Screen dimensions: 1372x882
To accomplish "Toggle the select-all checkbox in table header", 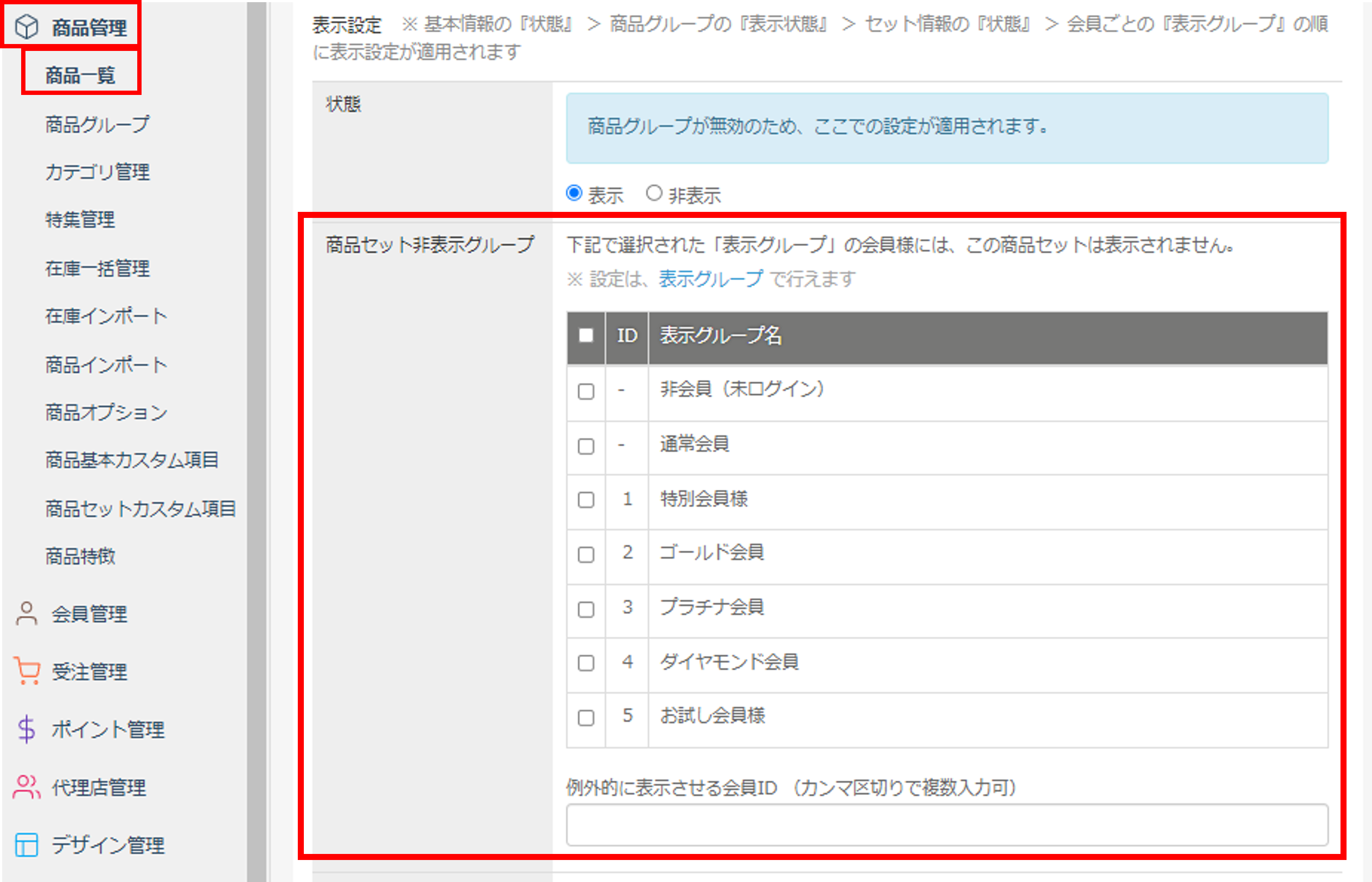I will point(586,335).
